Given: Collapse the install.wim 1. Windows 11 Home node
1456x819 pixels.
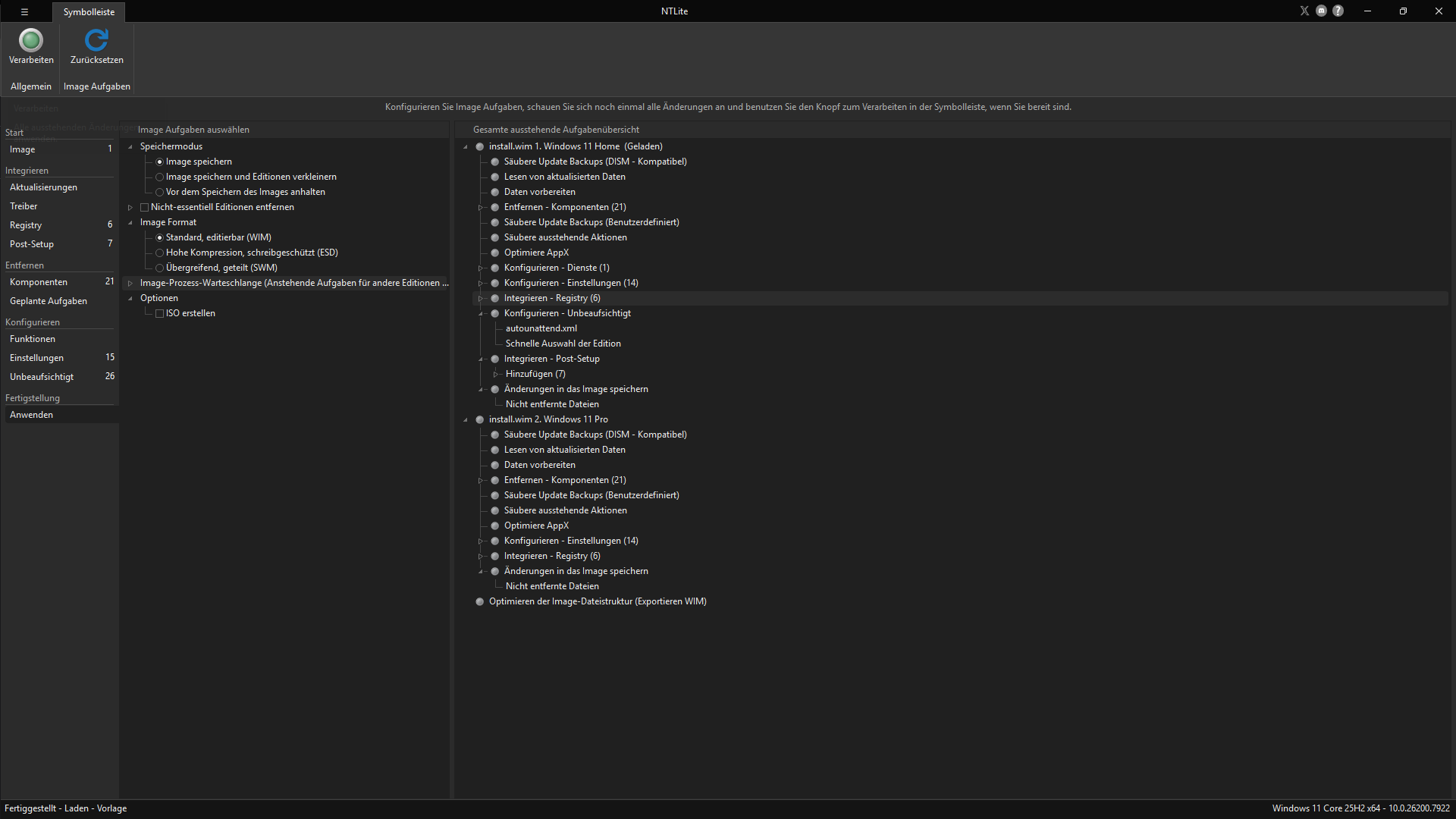Looking at the screenshot, I should tap(466, 146).
